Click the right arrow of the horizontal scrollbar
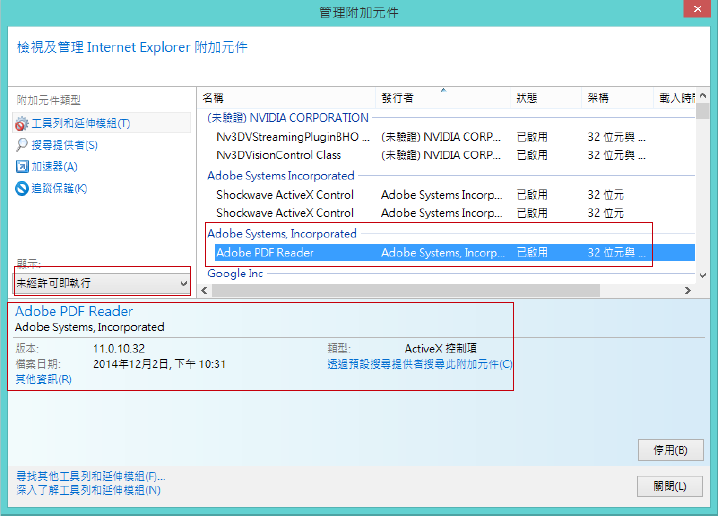 [x=687, y=291]
